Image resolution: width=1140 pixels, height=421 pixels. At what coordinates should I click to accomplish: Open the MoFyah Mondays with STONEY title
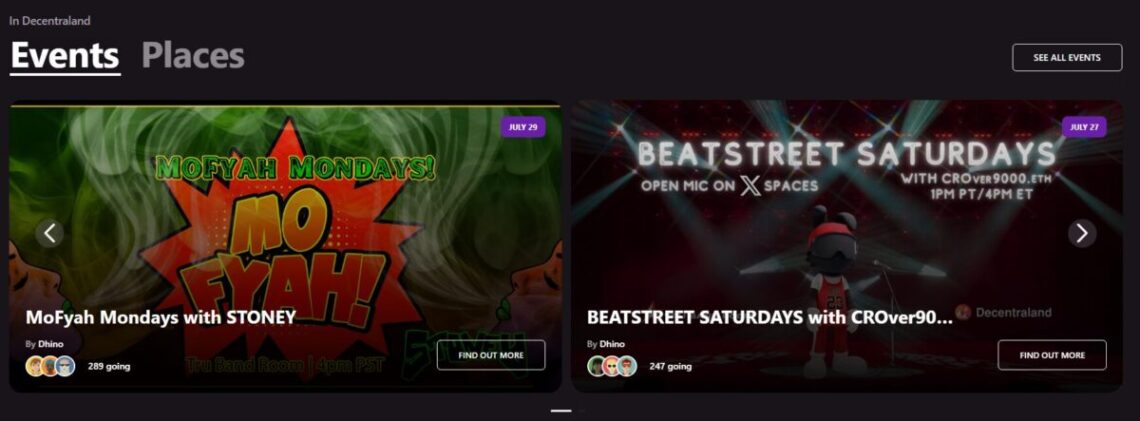(161, 318)
